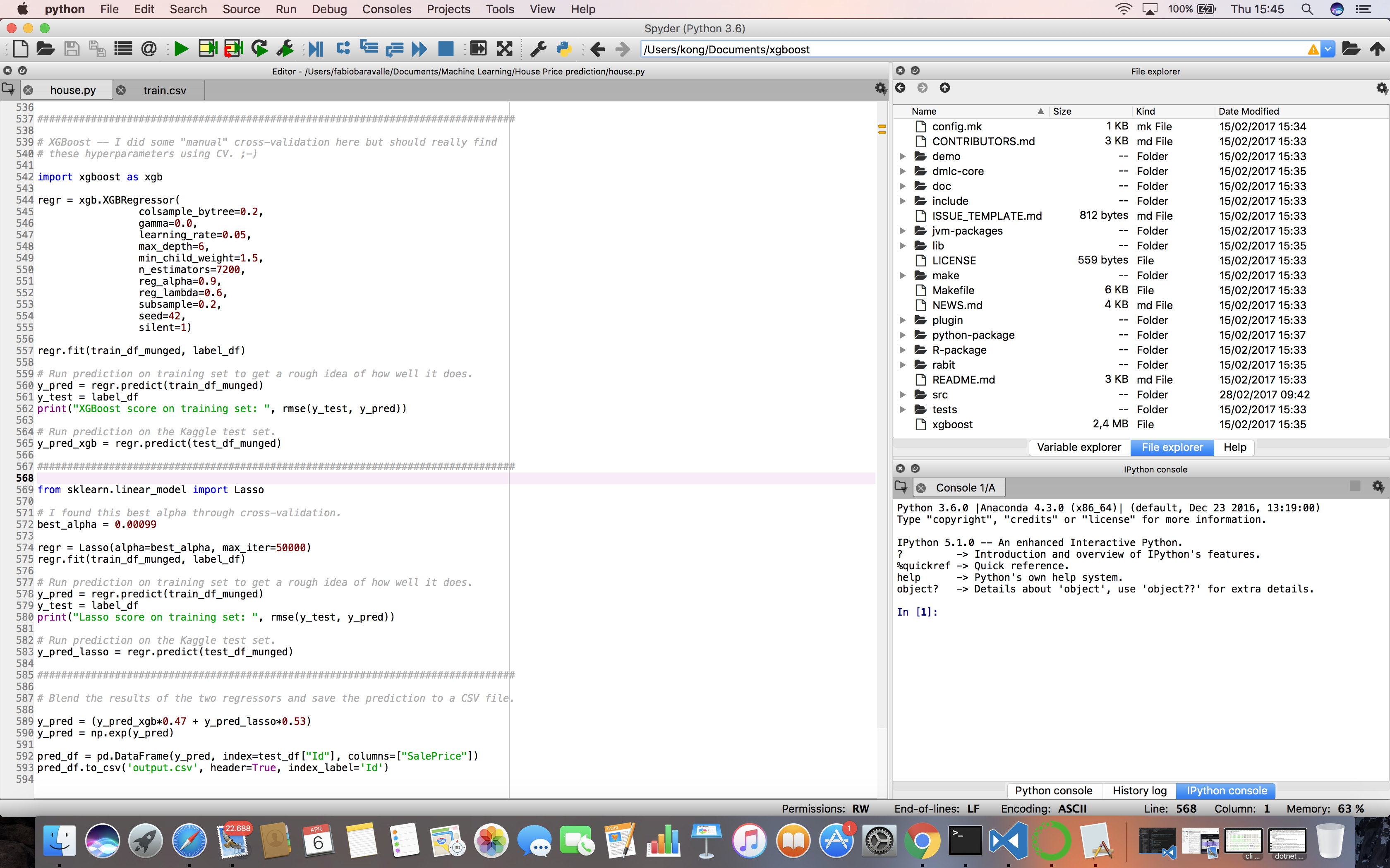Create a new file from toolbar
The height and width of the screenshot is (868, 1390).
point(21,49)
